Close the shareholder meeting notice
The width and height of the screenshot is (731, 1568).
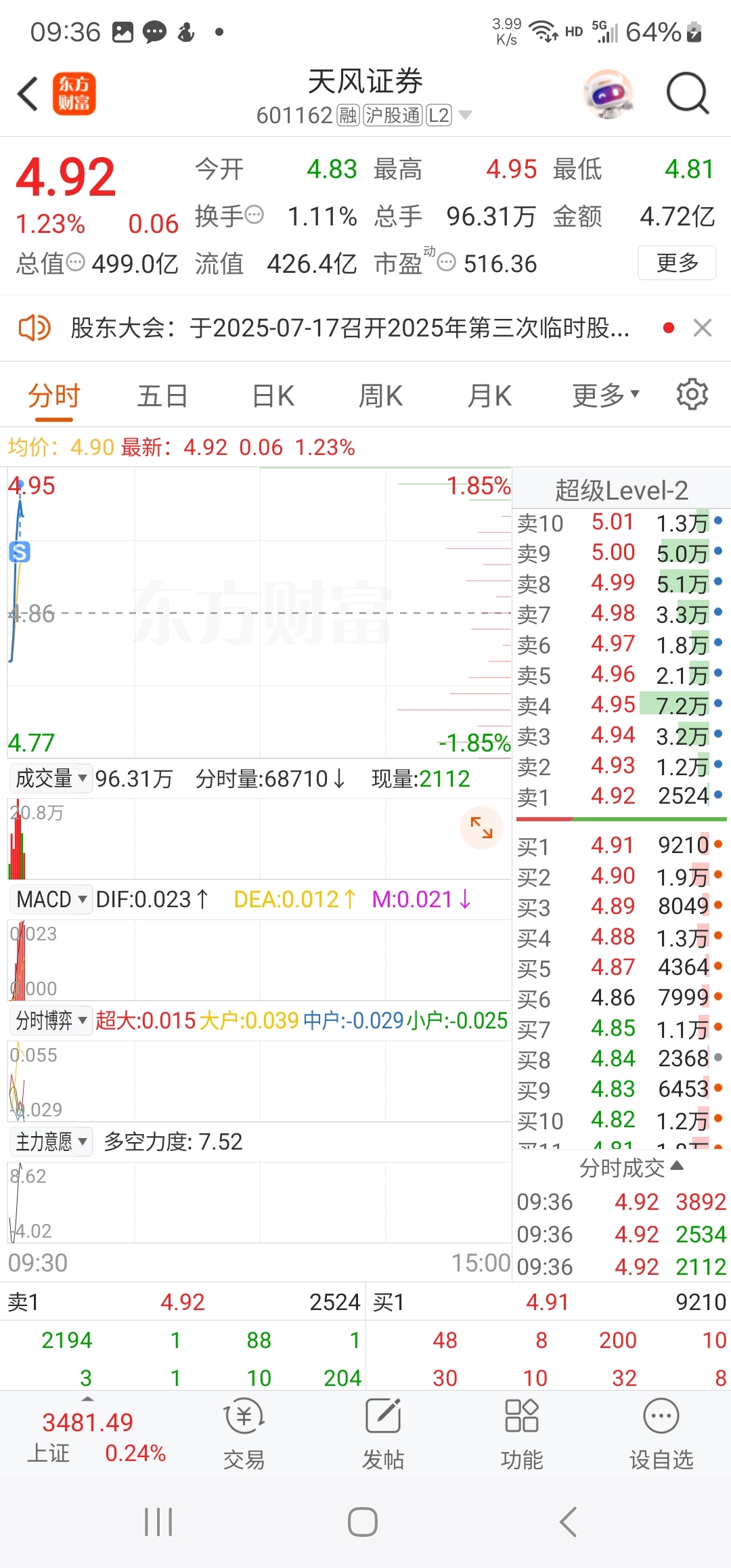[703, 328]
